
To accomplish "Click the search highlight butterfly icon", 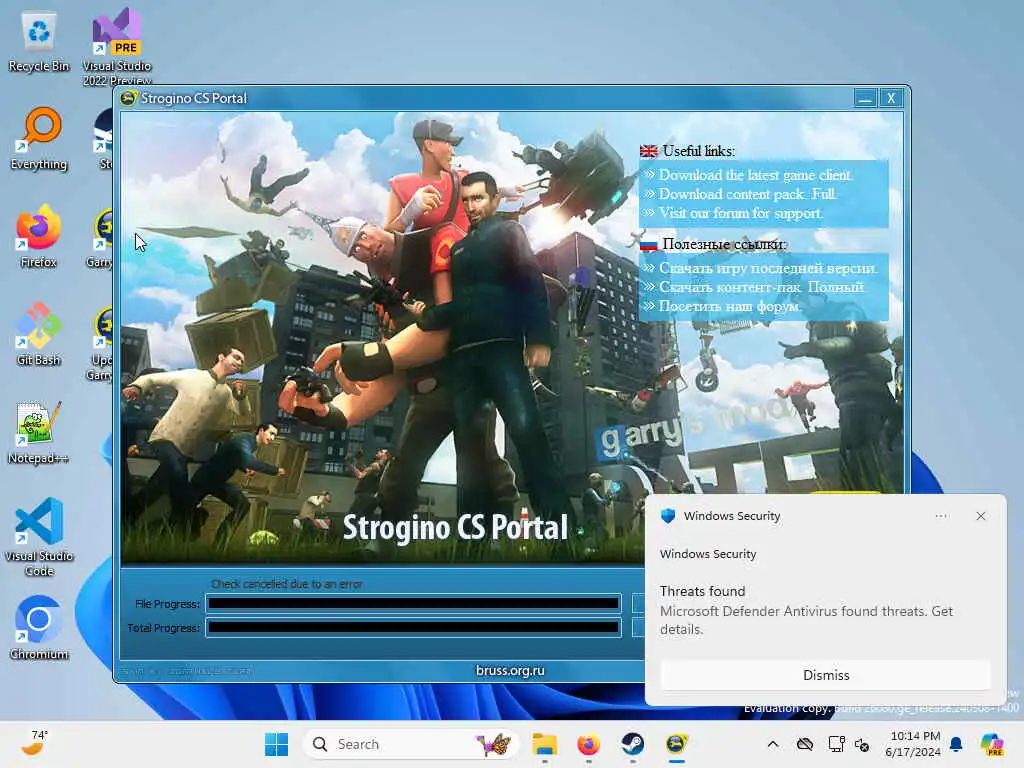I will (494, 744).
